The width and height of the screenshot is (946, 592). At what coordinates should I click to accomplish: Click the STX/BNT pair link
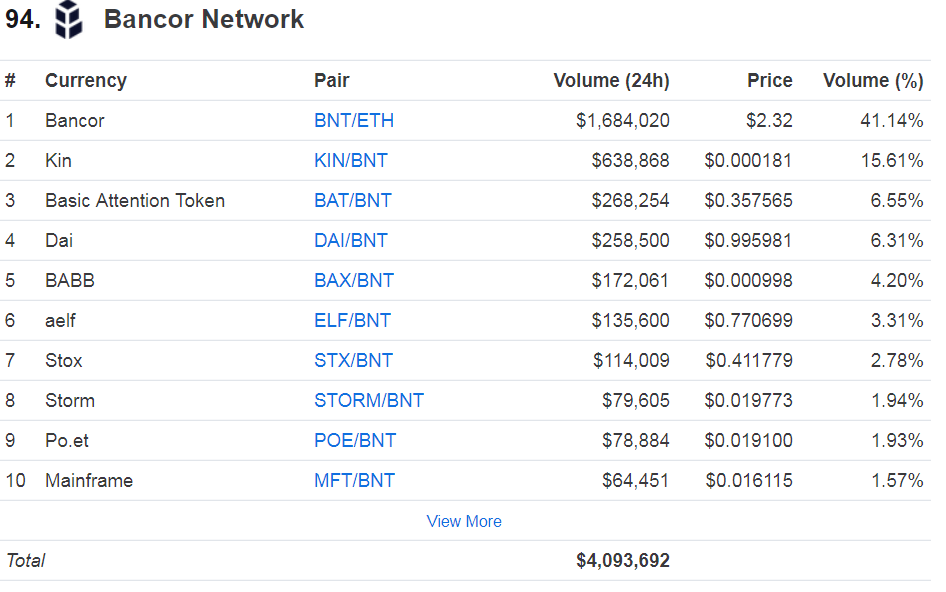353,361
